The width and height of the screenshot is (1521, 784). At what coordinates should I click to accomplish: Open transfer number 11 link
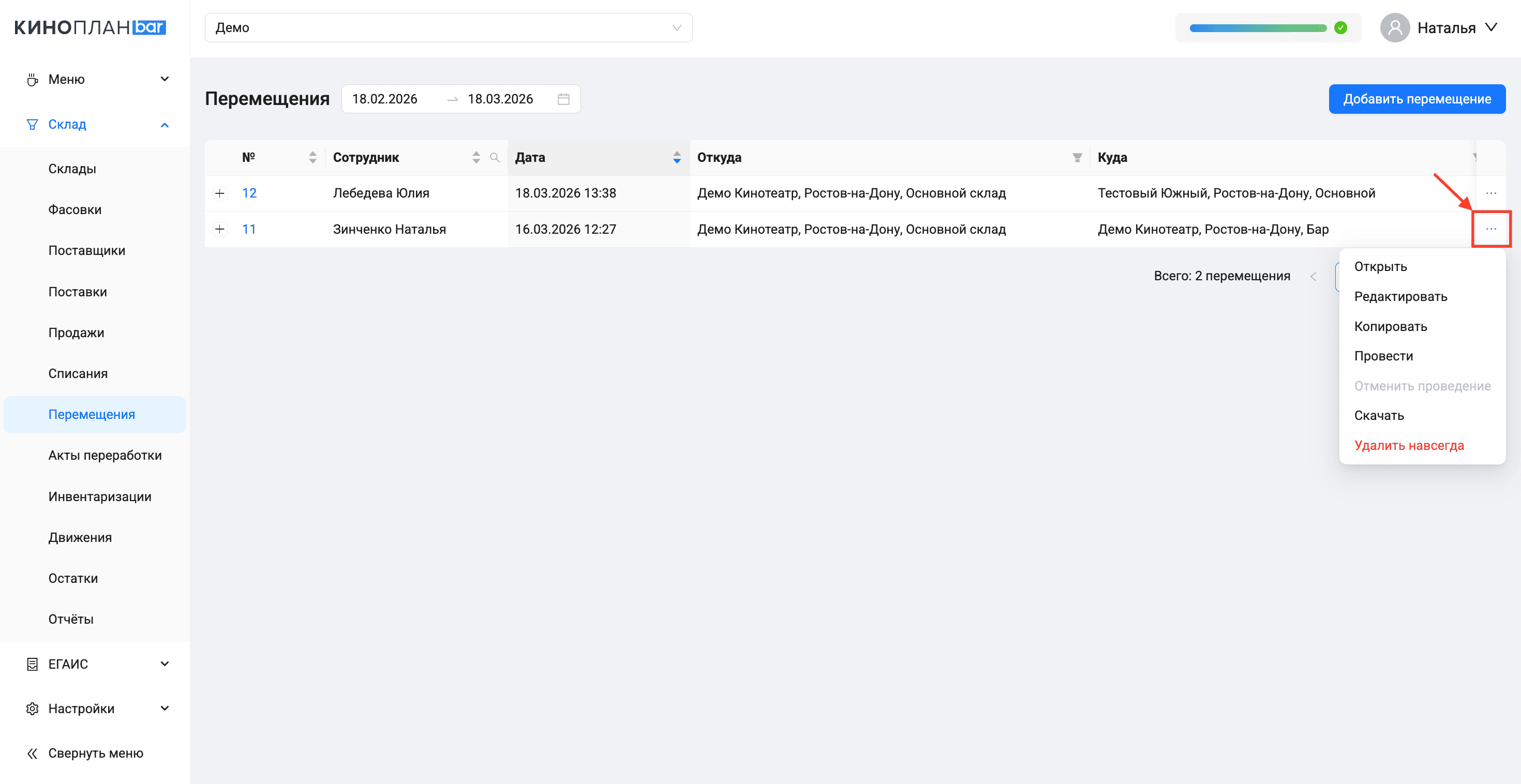[249, 229]
